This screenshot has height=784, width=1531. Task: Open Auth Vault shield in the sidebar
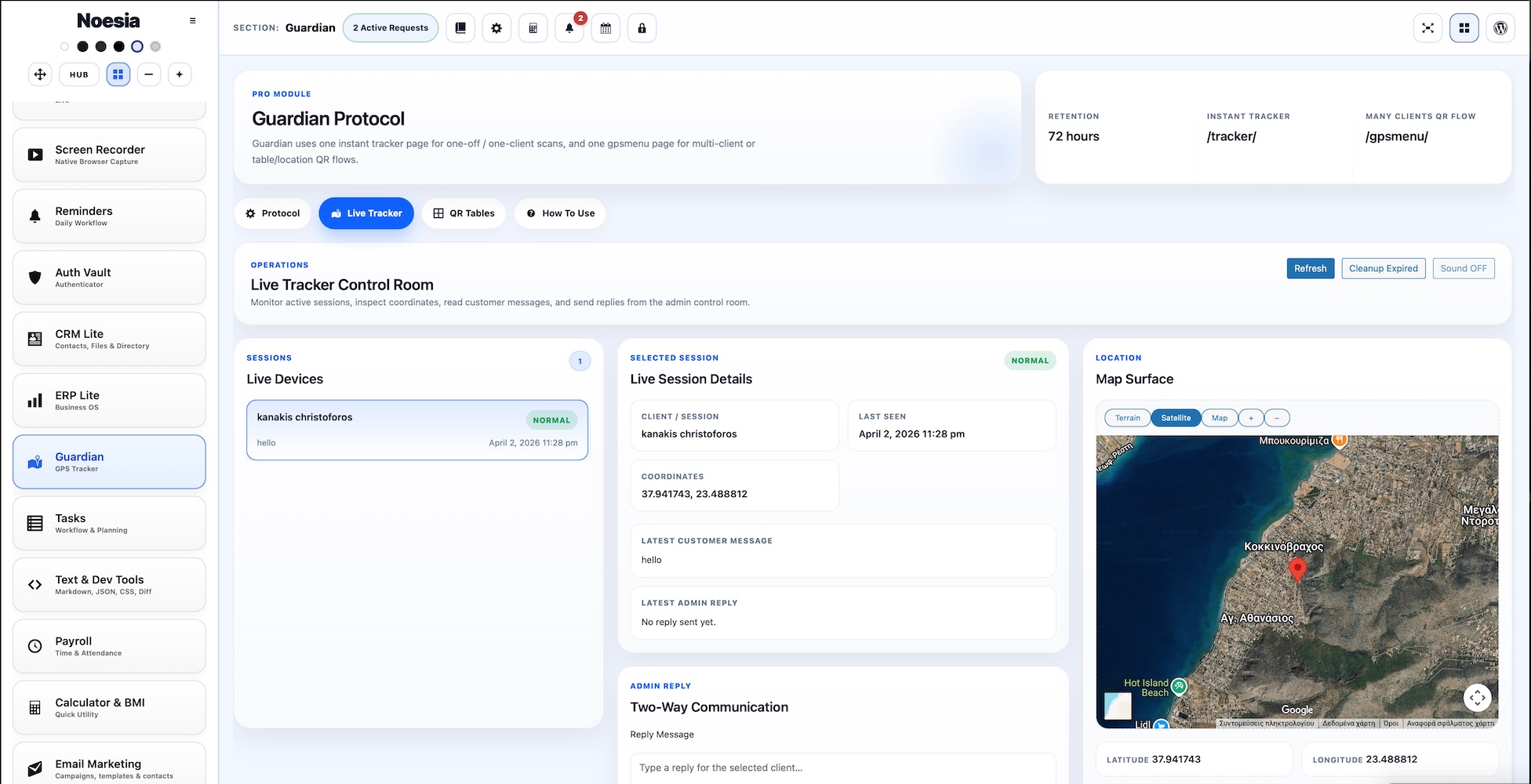[x=109, y=278]
